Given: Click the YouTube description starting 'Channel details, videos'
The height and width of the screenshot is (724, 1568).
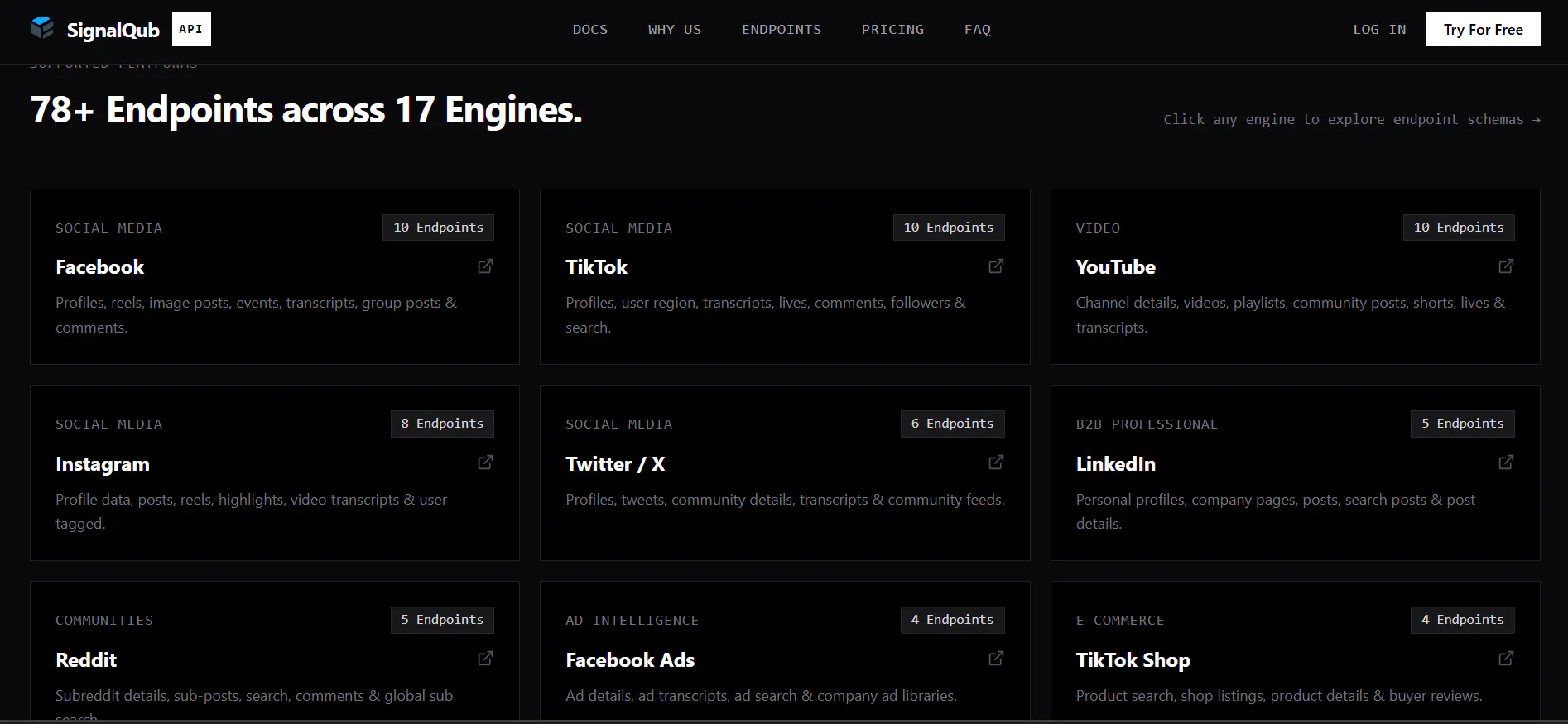Looking at the screenshot, I should tap(1291, 315).
